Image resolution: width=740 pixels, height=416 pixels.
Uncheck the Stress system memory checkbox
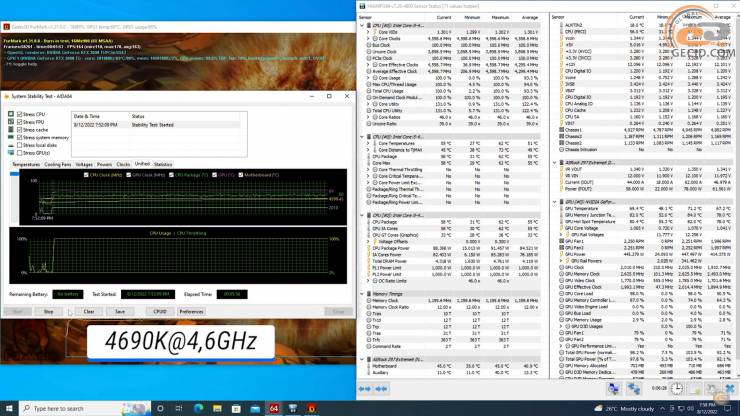click(19, 137)
